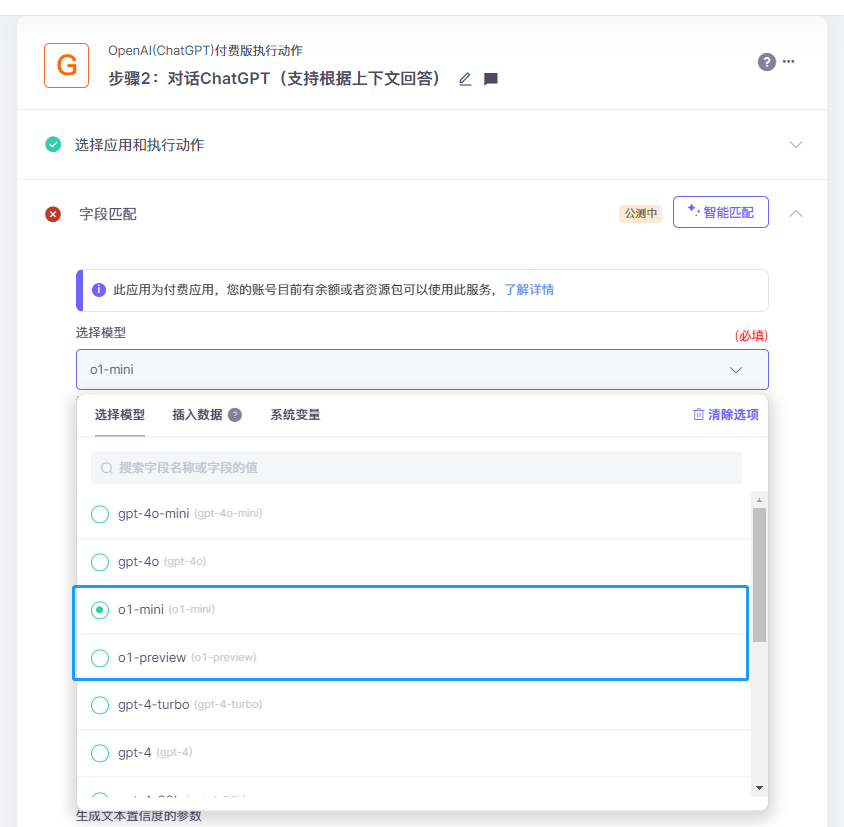Switch to the 插入数据 tab
Viewport: 844px width, 827px height.
(x=197, y=415)
